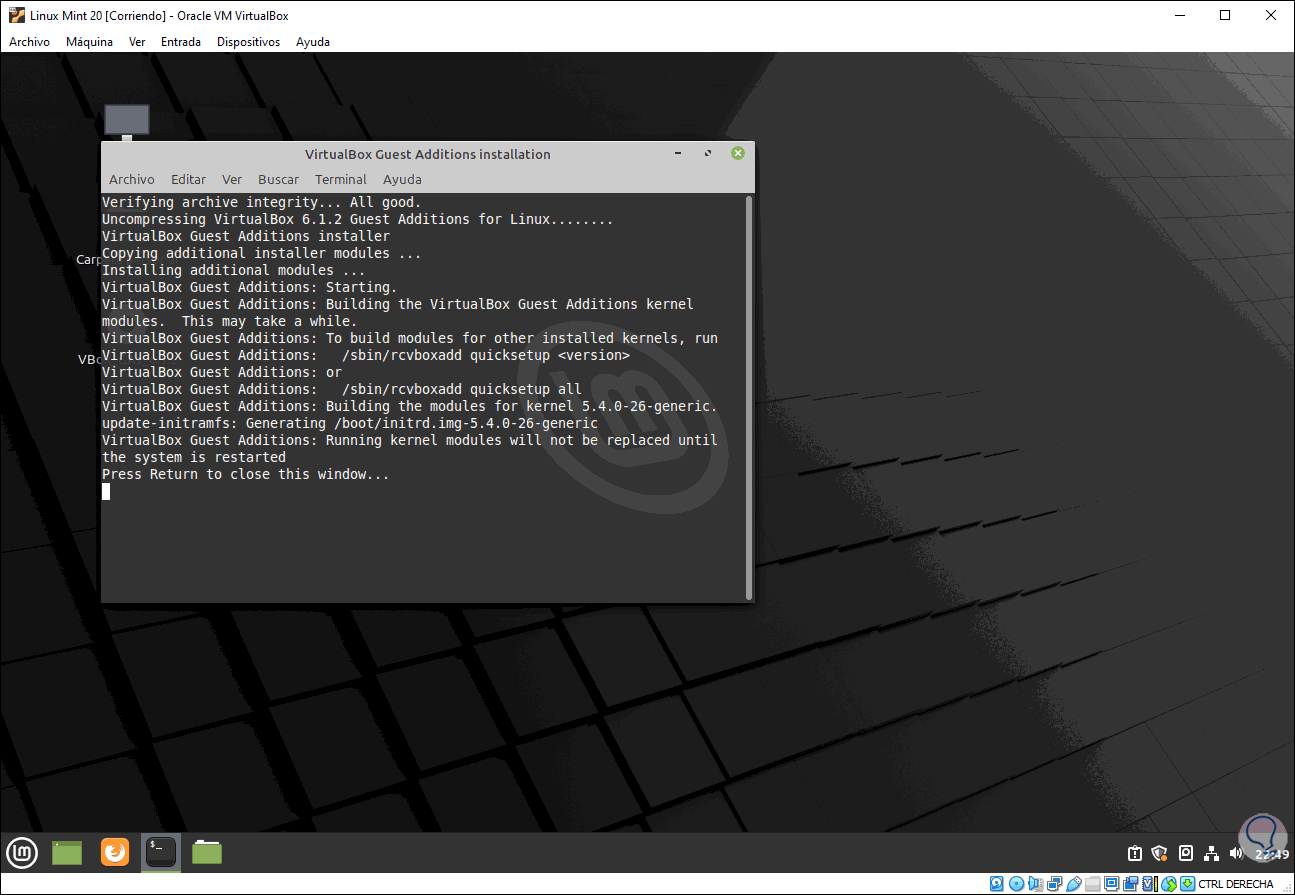Click the CPU virtualization status icon
The height and width of the screenshot is (895, 1295).
click(x=1149, y=884)
